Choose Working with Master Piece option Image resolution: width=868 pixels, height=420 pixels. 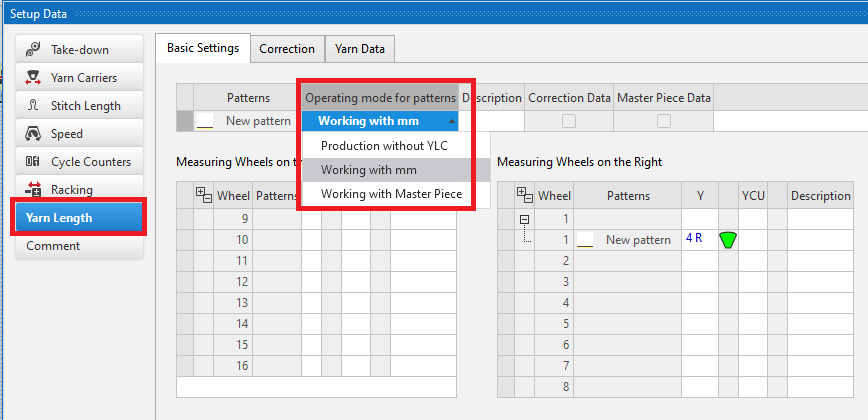391,194
